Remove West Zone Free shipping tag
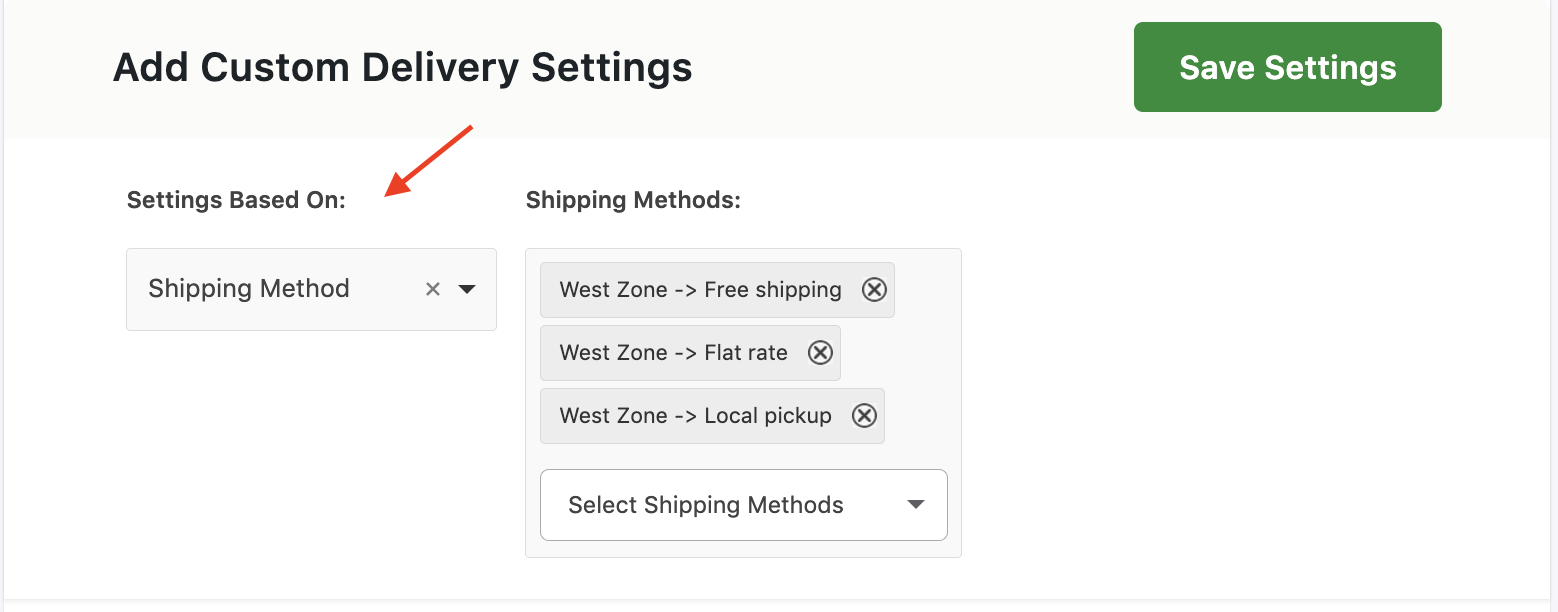Screen dimensions: 1558x612 [x=874, y=290]
